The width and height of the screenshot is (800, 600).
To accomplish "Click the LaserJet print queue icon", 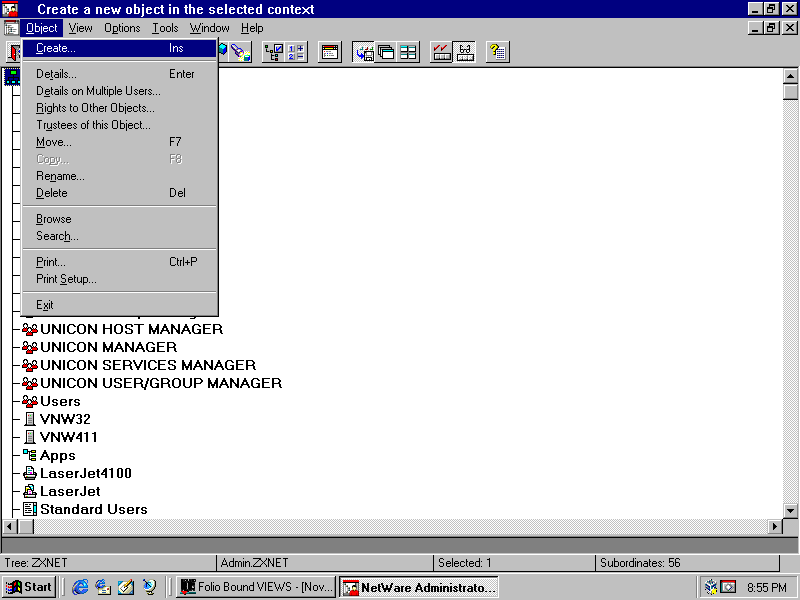I will coord(30,491).
